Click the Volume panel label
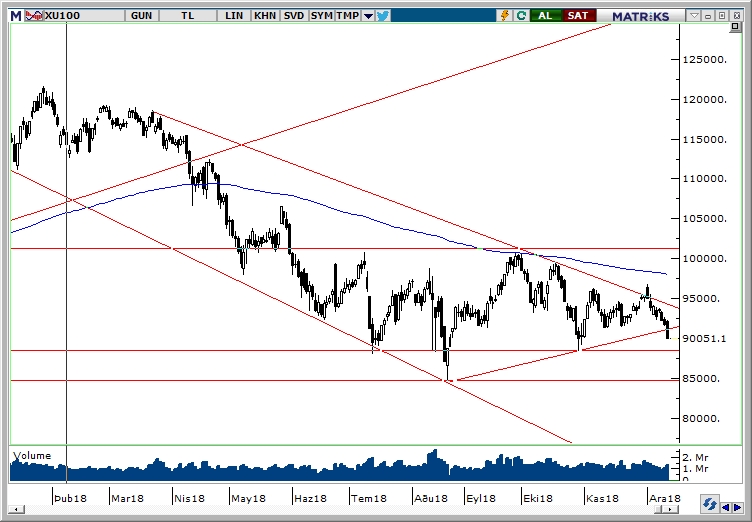Image resolution: width=752 pixels, height=522 pixels. pyautogui.click(x=32, y=456)
